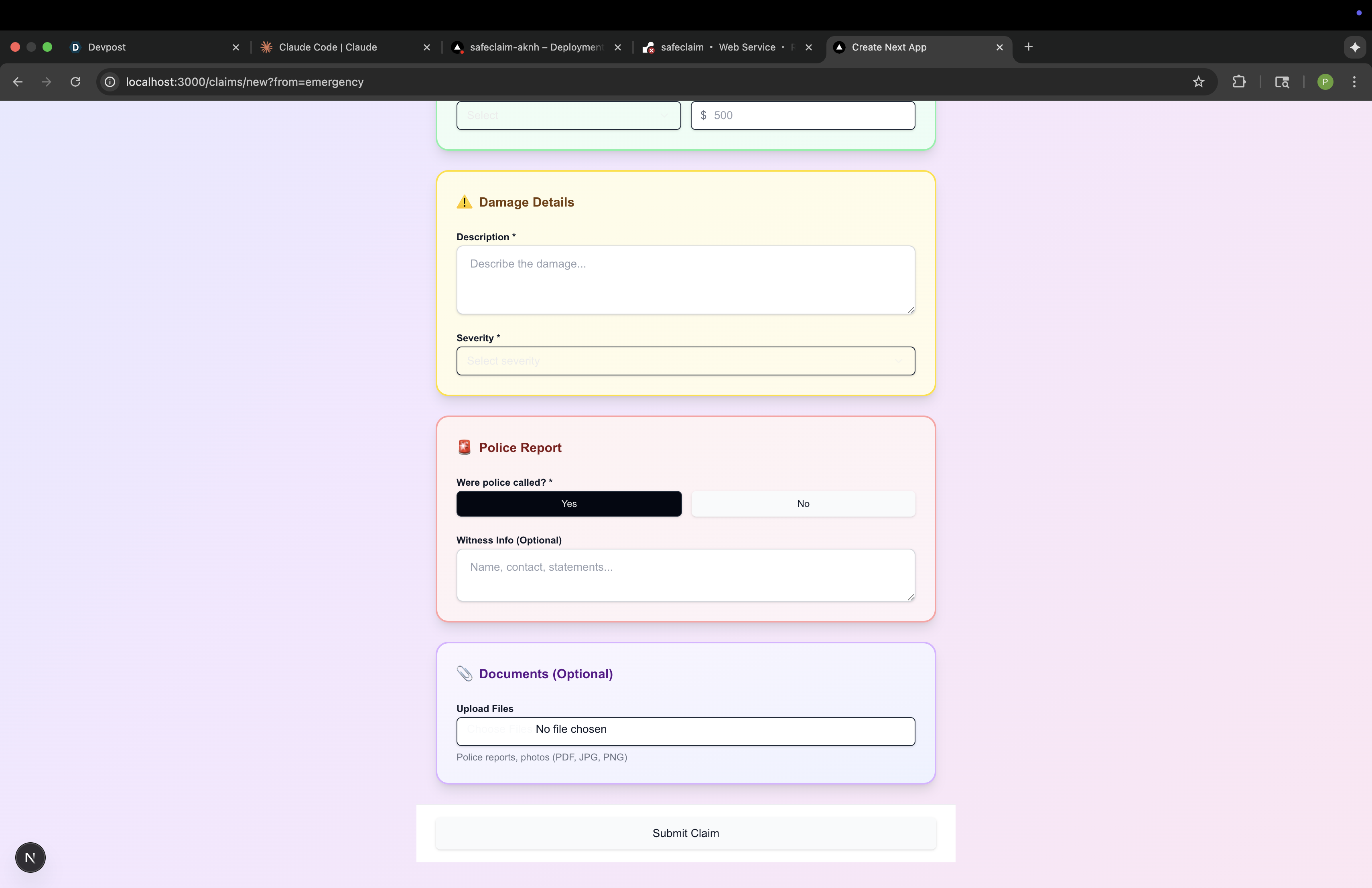Open the browser extensions puzzle icon

[x=1239, y=82]
